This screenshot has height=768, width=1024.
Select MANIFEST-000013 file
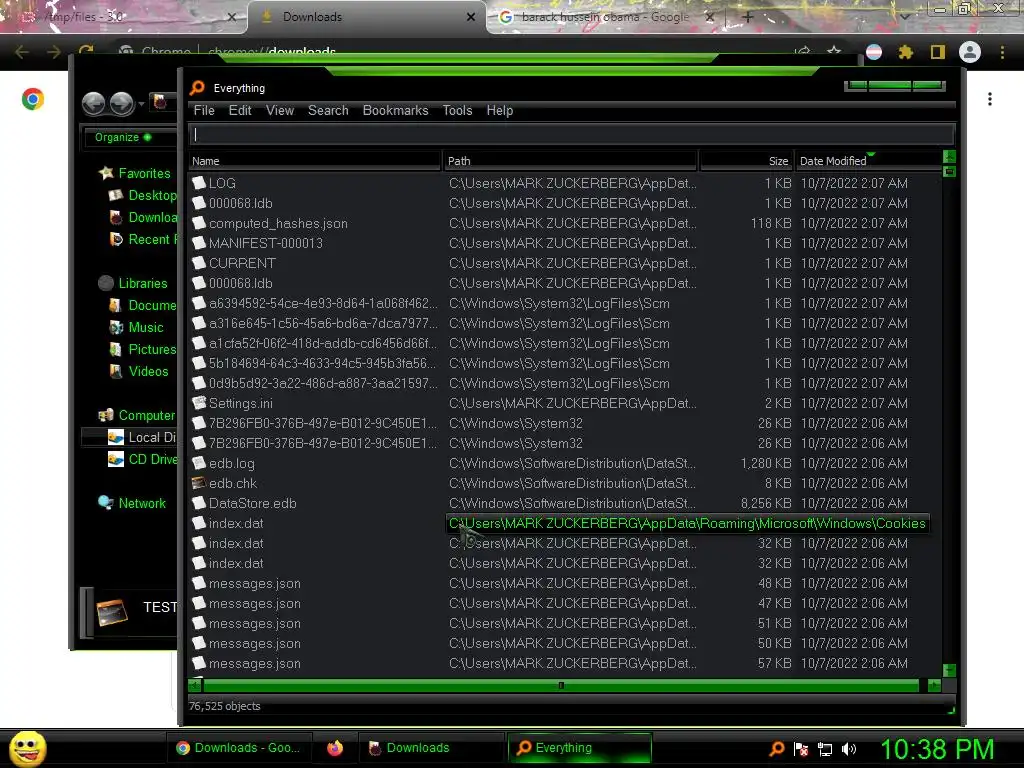point(266,243)
